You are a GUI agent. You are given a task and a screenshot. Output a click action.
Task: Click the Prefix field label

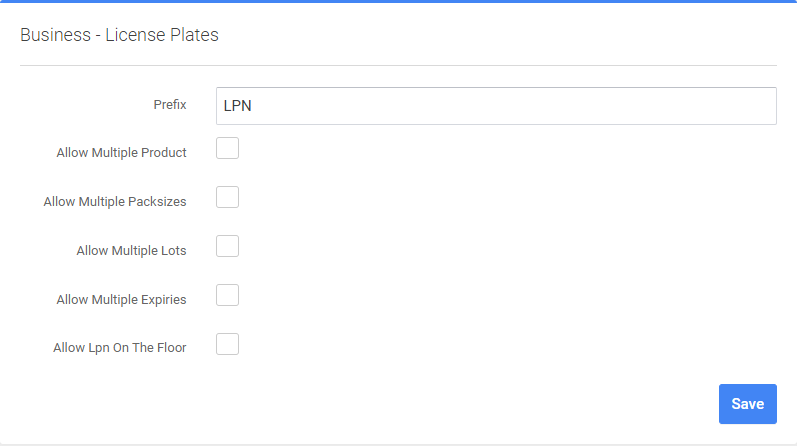point(170,105)
